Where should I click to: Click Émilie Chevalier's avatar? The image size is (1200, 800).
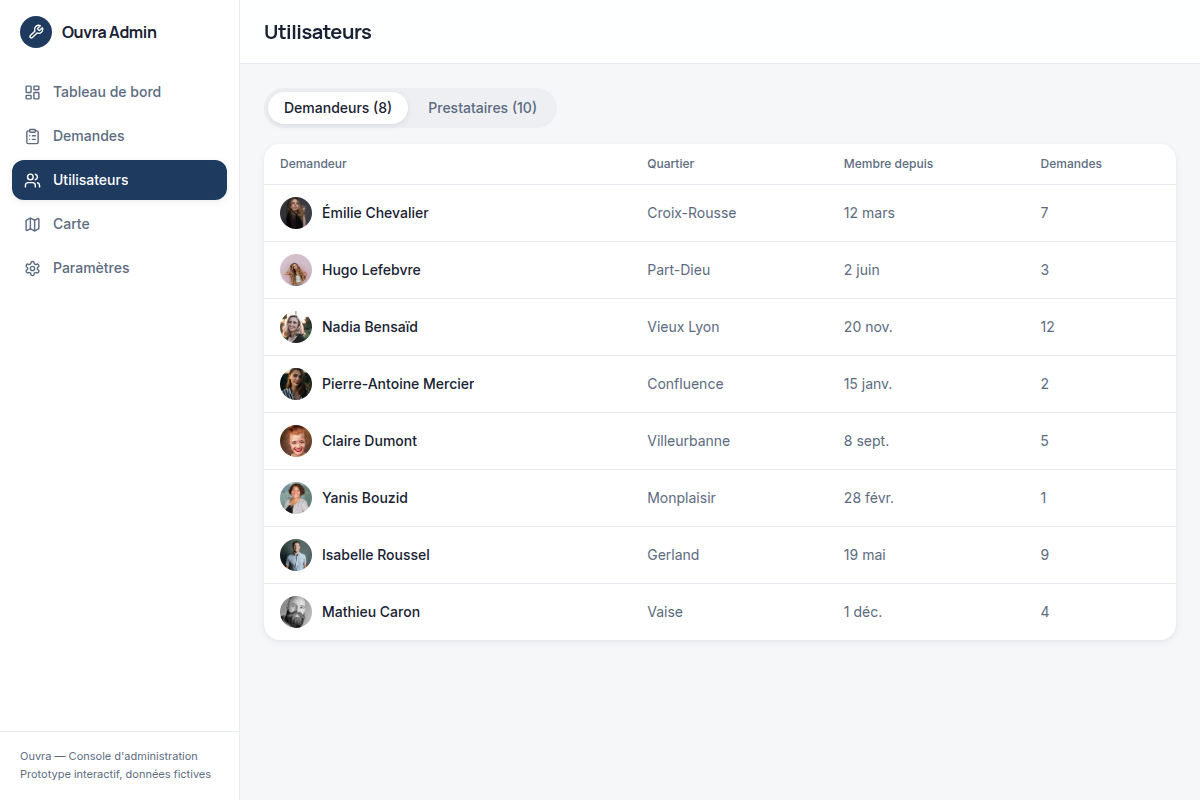pyautogui.click(x=296, y=213)
